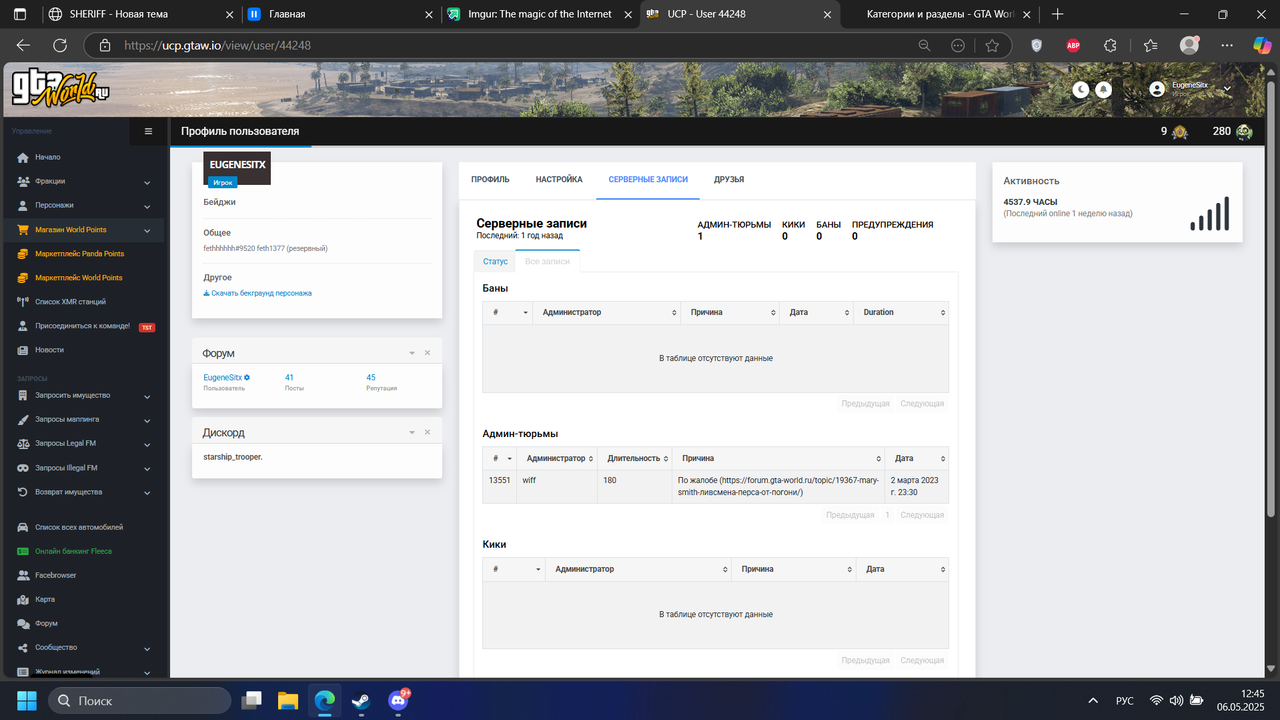Click the Магазин World Points cart icon
The height and width of the screenshot is (720, 1280).
coord(23,229)
